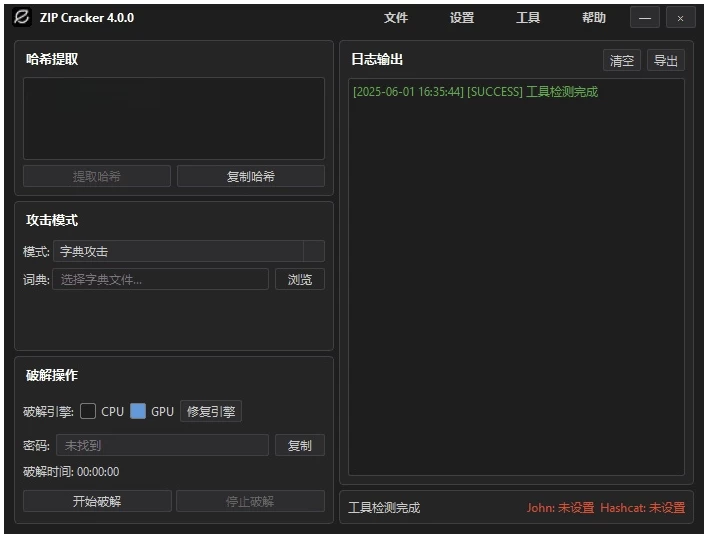Viewport: 708px width, 538px height.
Task: Open the 模式 dropdown showing 字典攻击
Action: click(189, 251)
